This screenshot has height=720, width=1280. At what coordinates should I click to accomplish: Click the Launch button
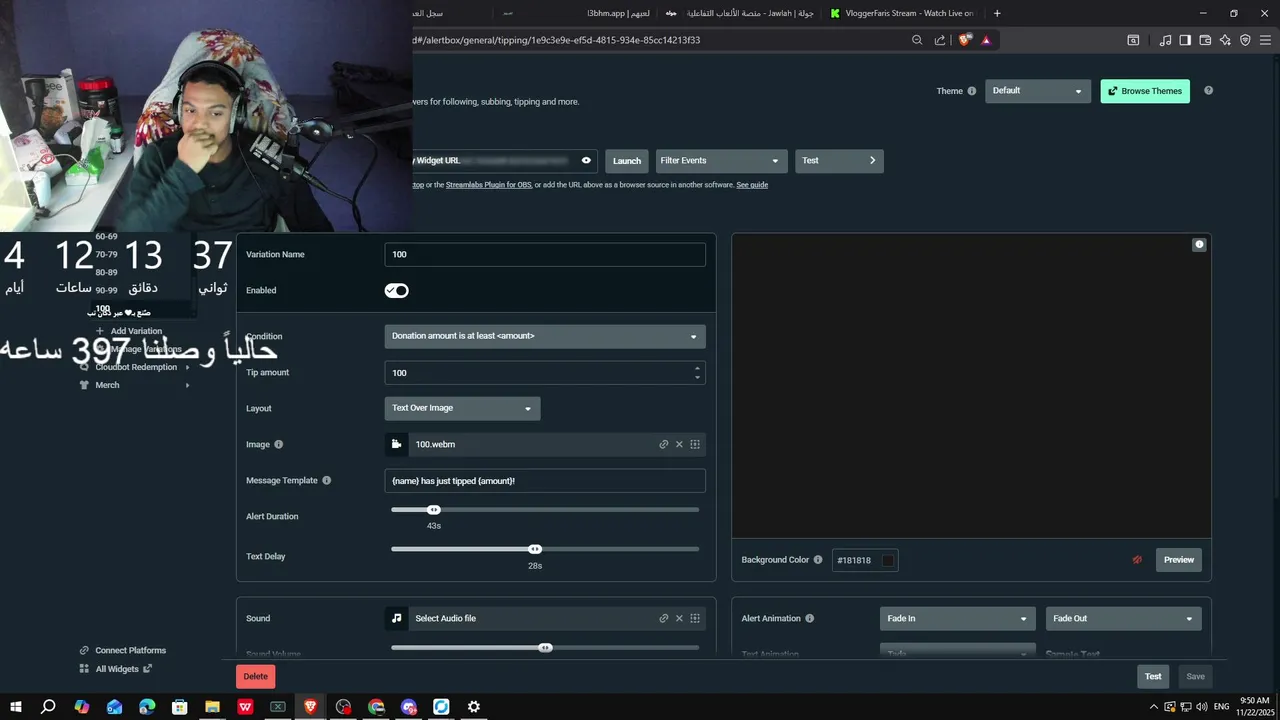tap(627, 161)
